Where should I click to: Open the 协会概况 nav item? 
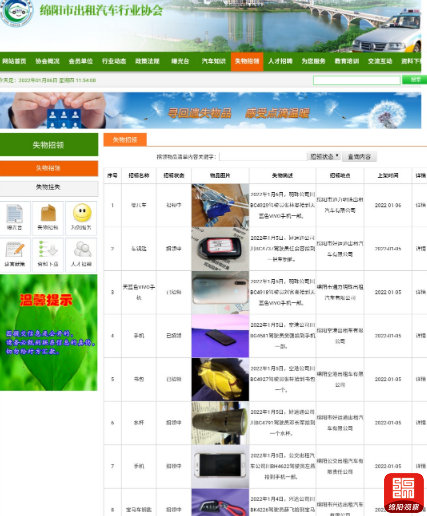(x=47, y=61)
